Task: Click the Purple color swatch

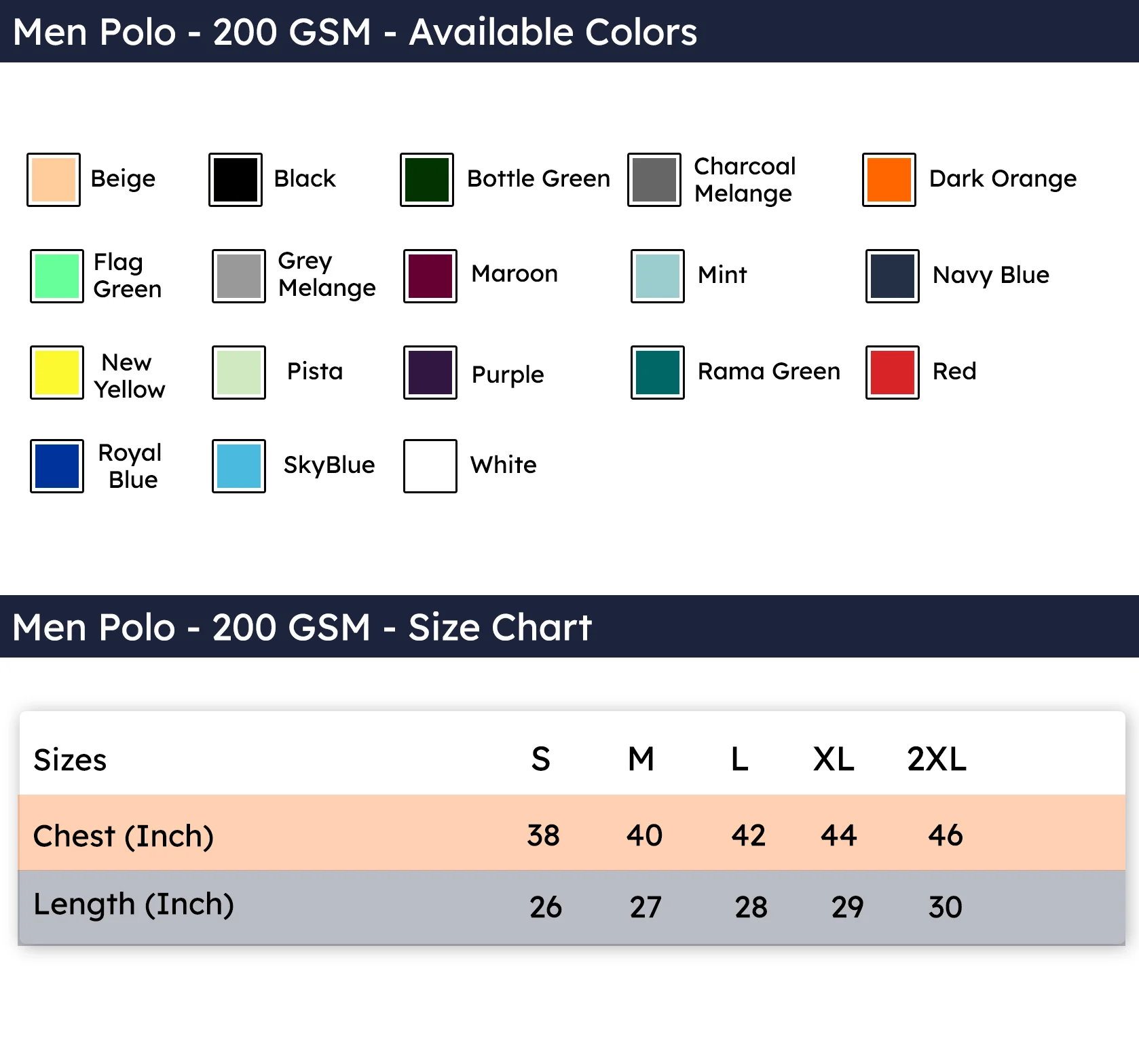Action: point(430,373)
